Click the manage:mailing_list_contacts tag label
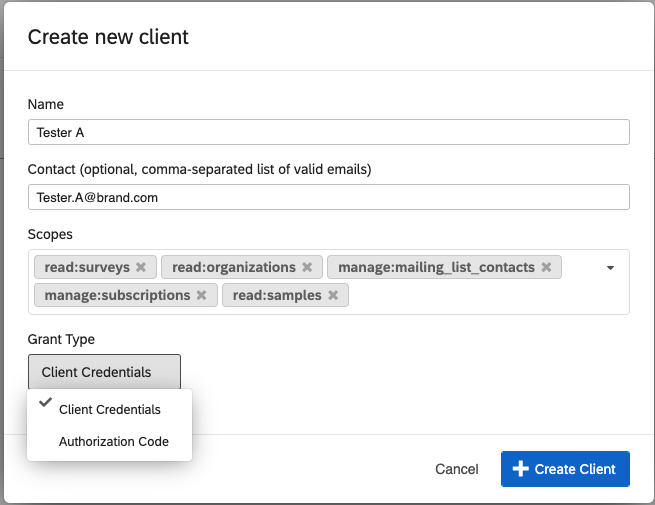Image resolution: width=655 pixels, height=505 pixels. click(436, 267)
